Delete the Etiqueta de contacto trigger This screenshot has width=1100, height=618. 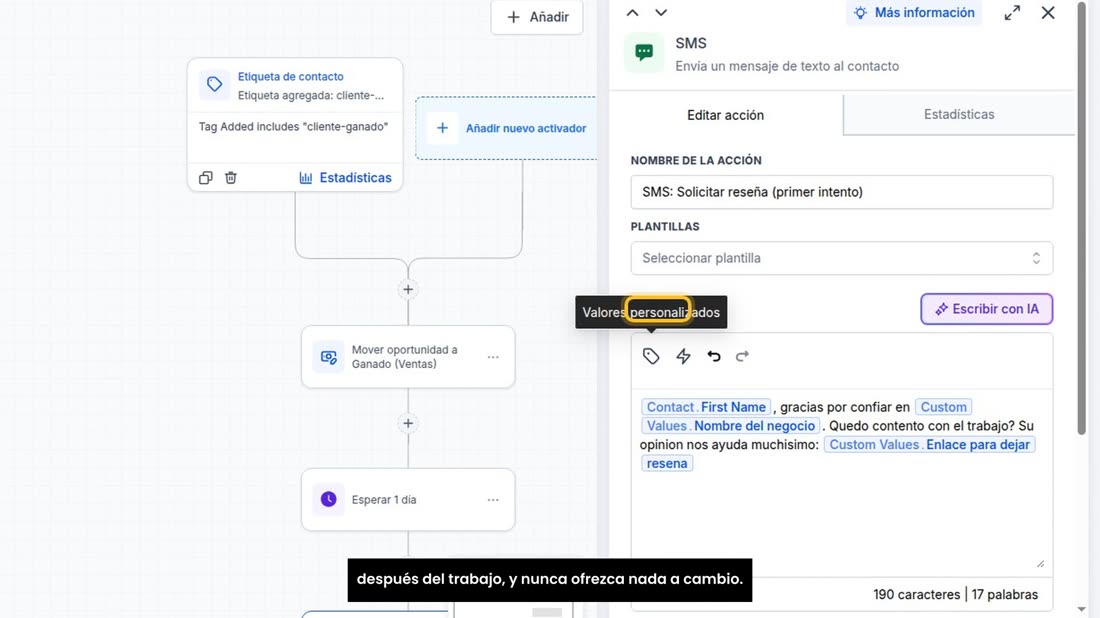click(231, 177)
